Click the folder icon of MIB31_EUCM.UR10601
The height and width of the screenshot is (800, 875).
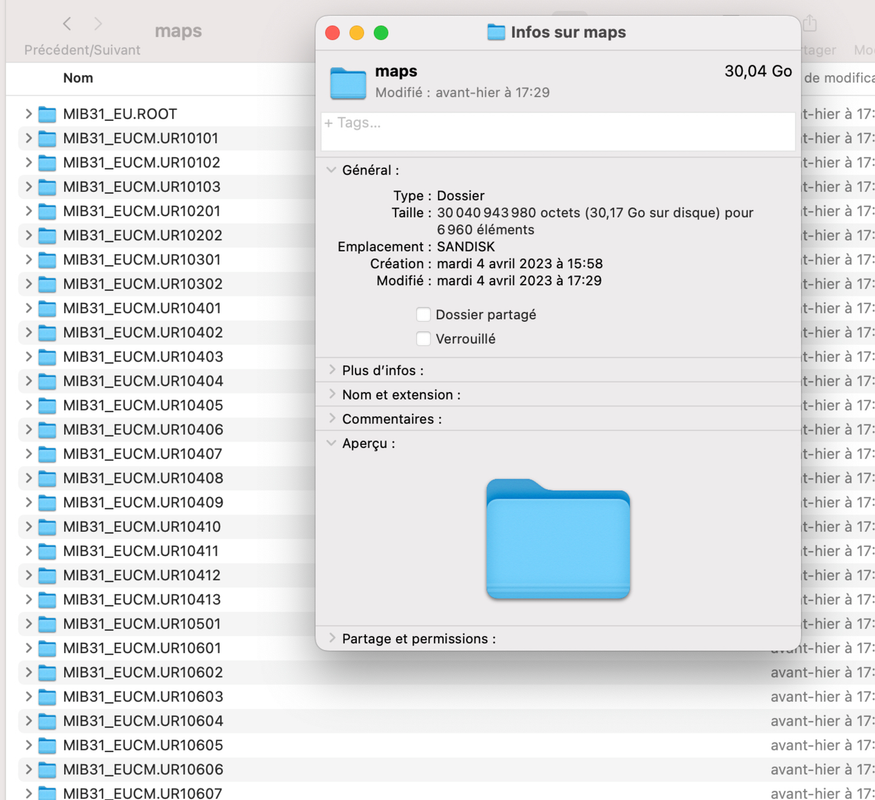pos(47,648)
